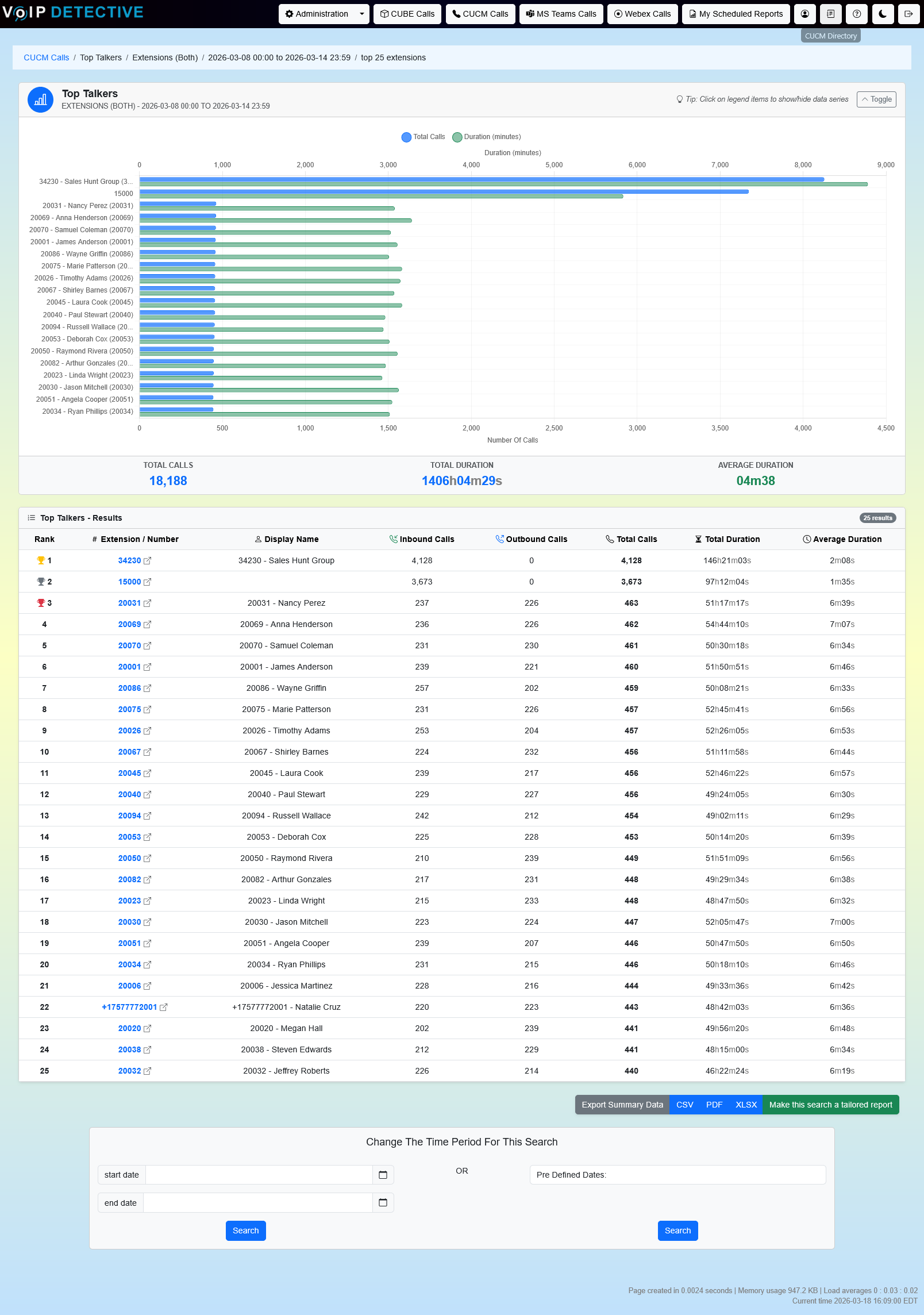Export summary data as XLSX
This screenshot has height=1315, width=924.
746,1105
